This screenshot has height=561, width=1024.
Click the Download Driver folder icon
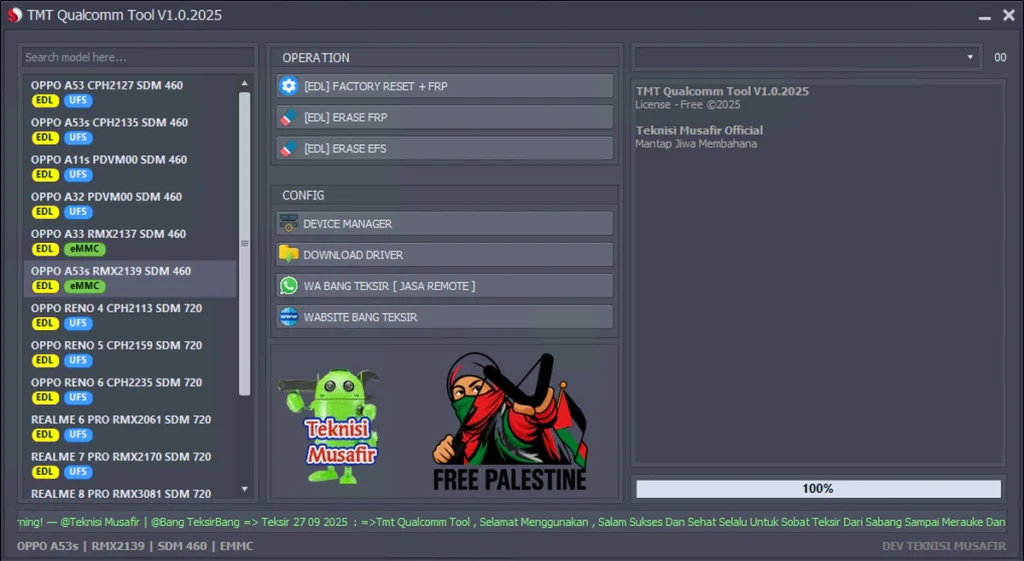click(289, 255)
